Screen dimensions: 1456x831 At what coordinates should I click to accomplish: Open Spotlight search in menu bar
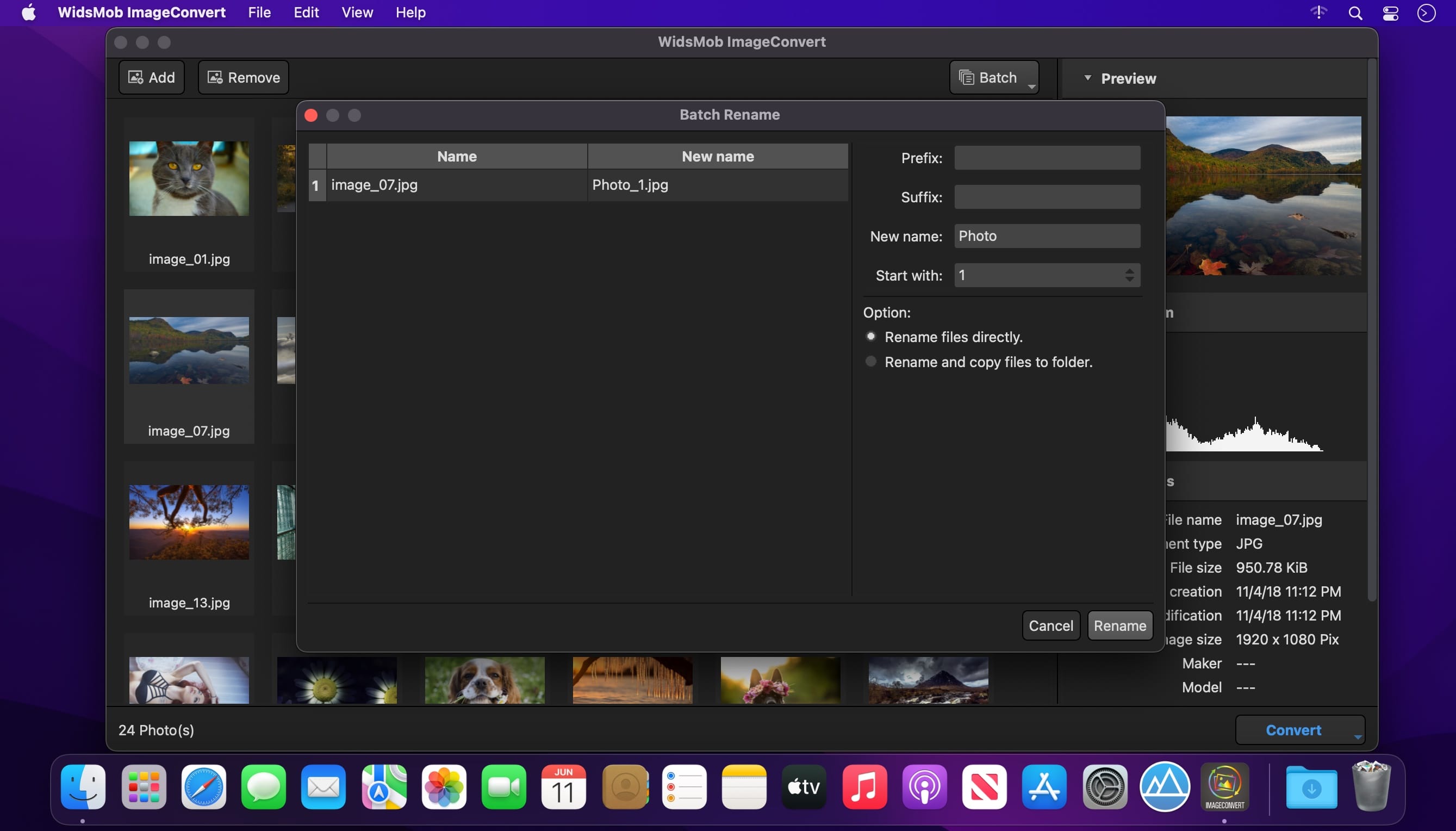point(1355,13)
